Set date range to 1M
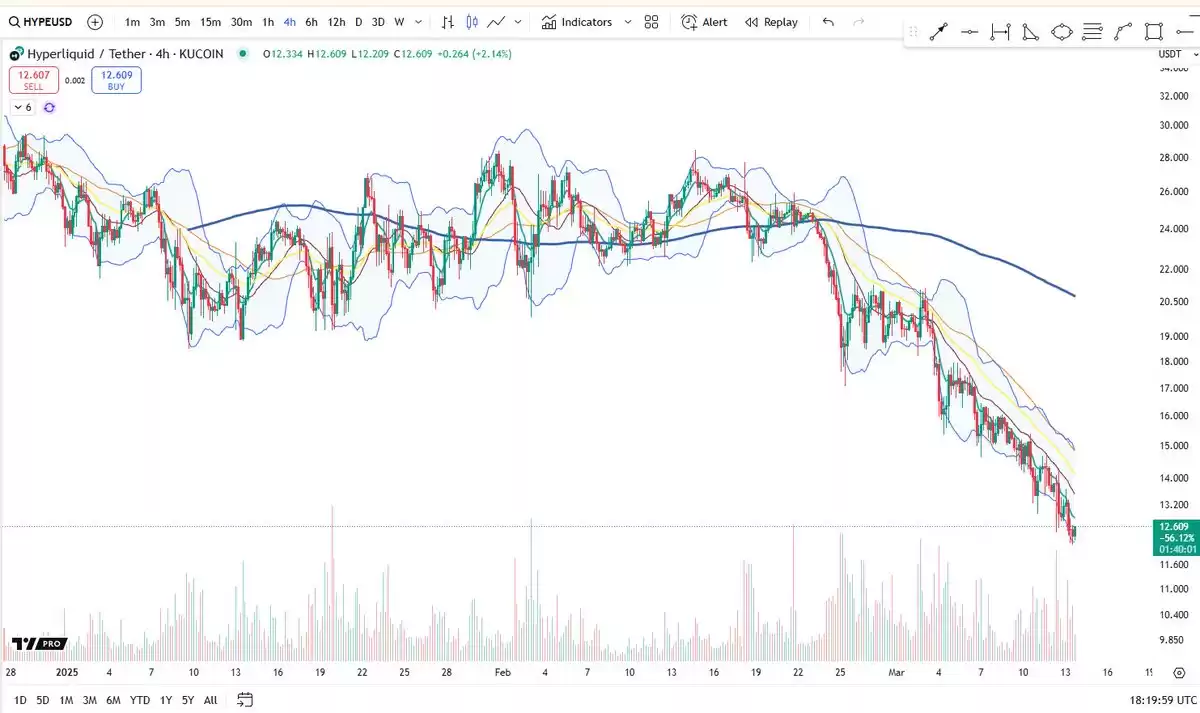Image resolution: width=1200 pixels, height=713 pixels. (66, 700)
